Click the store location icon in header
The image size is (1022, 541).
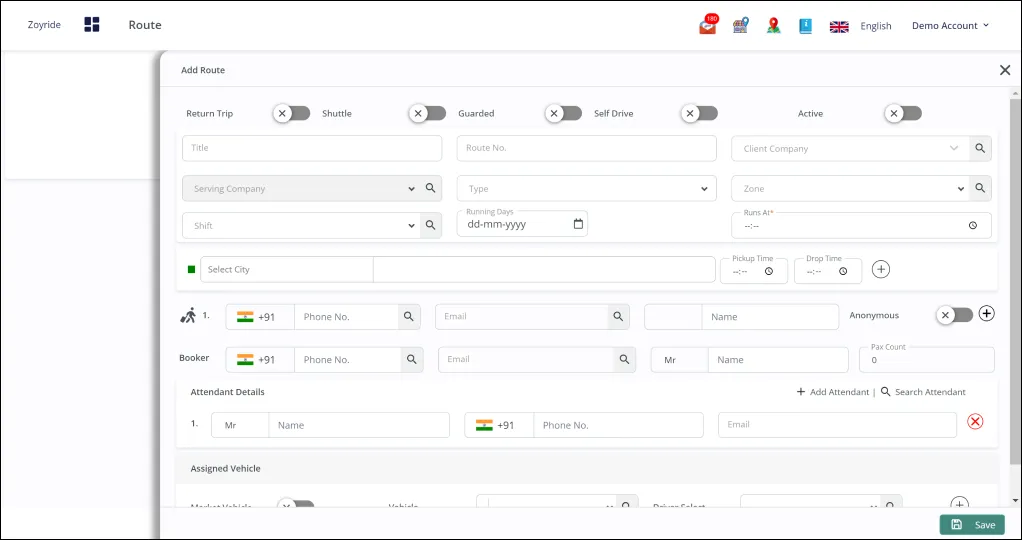point(740,25)
